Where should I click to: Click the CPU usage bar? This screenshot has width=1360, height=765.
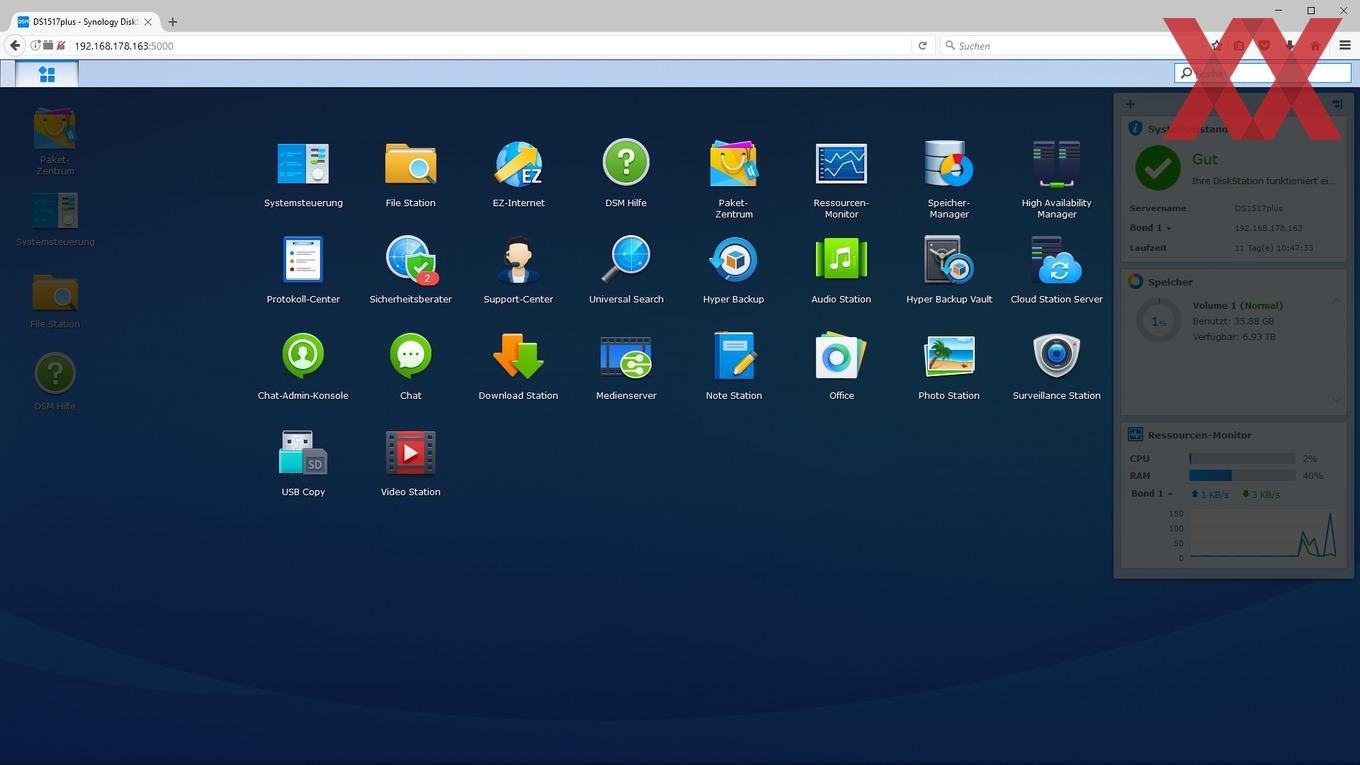point(1242,458)
